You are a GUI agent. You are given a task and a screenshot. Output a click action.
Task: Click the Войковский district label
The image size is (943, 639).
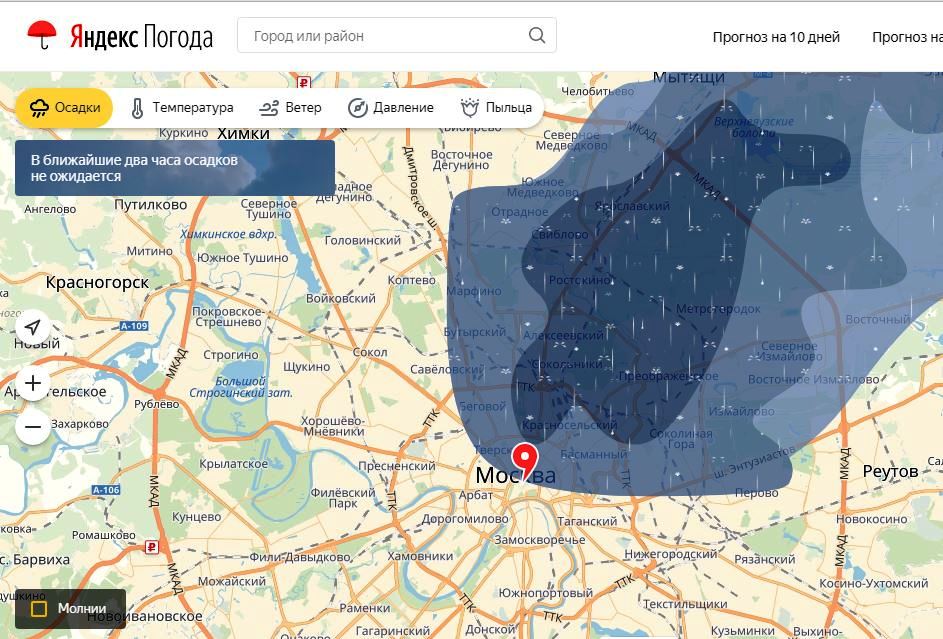340,299
